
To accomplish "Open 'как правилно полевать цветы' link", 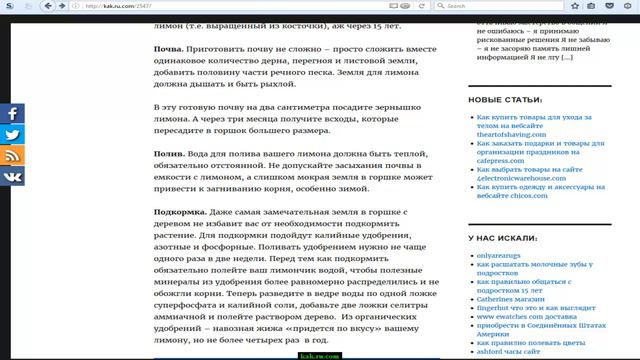I will (x=531, y=343).
